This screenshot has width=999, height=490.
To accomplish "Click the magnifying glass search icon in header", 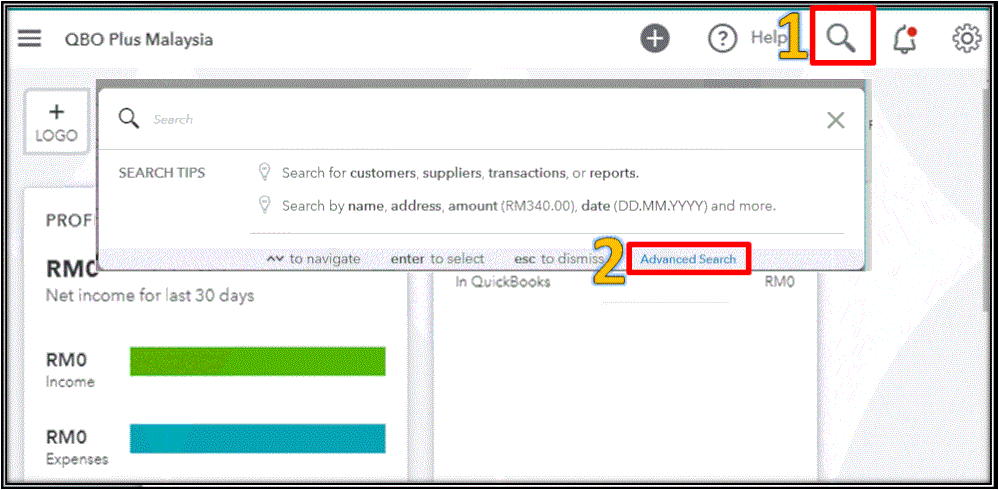I will (x=842, y=40).
